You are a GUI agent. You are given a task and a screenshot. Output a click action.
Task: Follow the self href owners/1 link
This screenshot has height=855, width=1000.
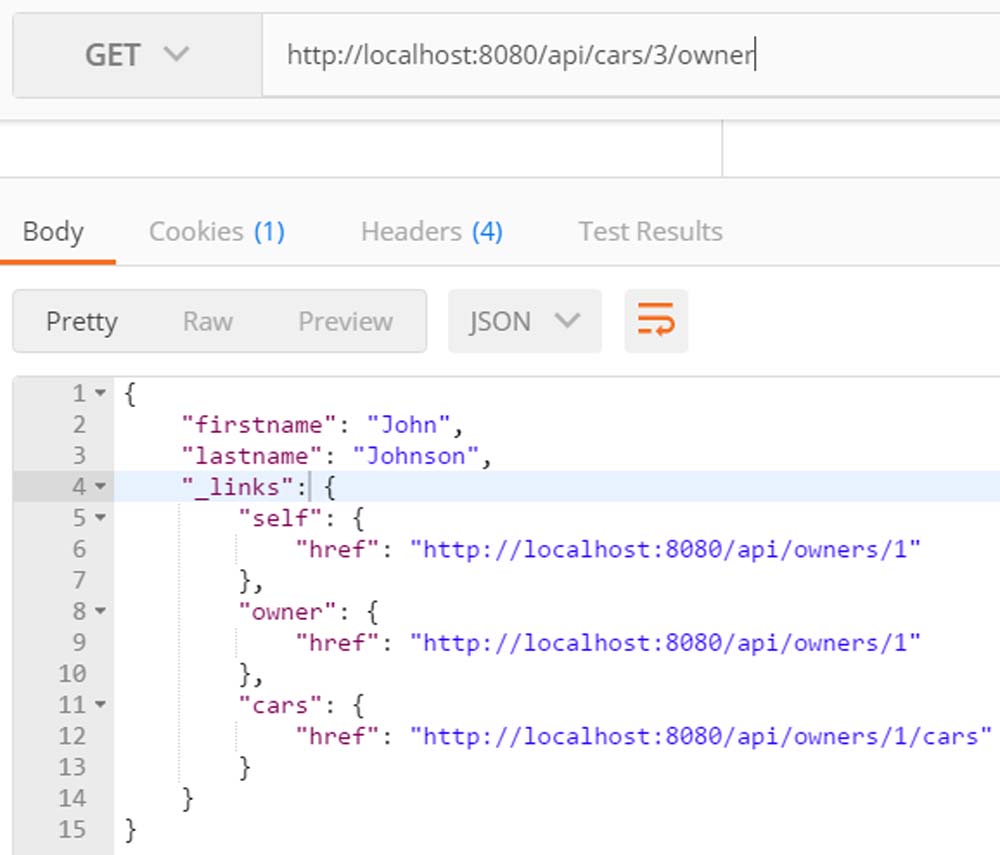click(665, 549)
